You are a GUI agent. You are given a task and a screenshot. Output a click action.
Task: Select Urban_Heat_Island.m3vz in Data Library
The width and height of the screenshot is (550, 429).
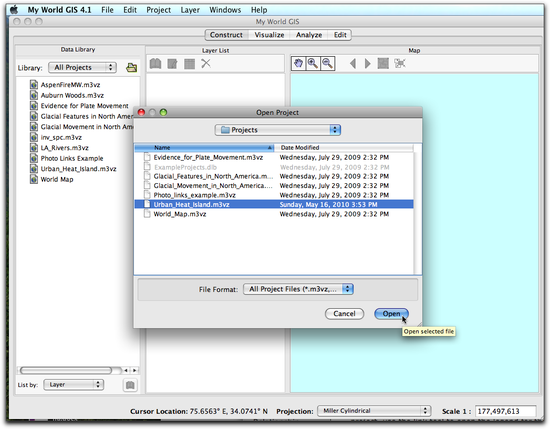pyautogui.click(x=78, y=169)
